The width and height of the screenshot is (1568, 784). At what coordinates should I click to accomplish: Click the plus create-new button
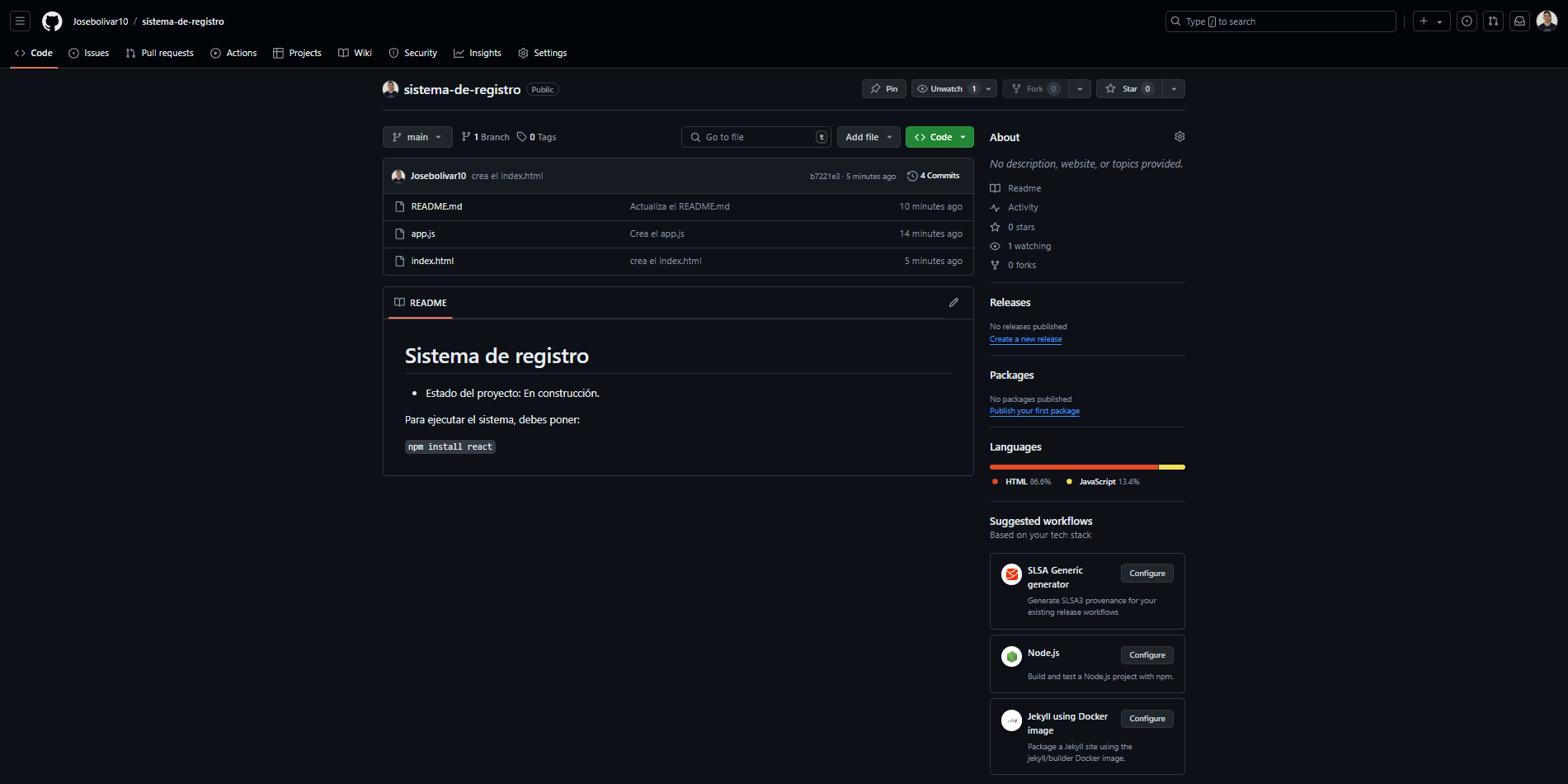pyautogui.click(x=1424, y=21)
